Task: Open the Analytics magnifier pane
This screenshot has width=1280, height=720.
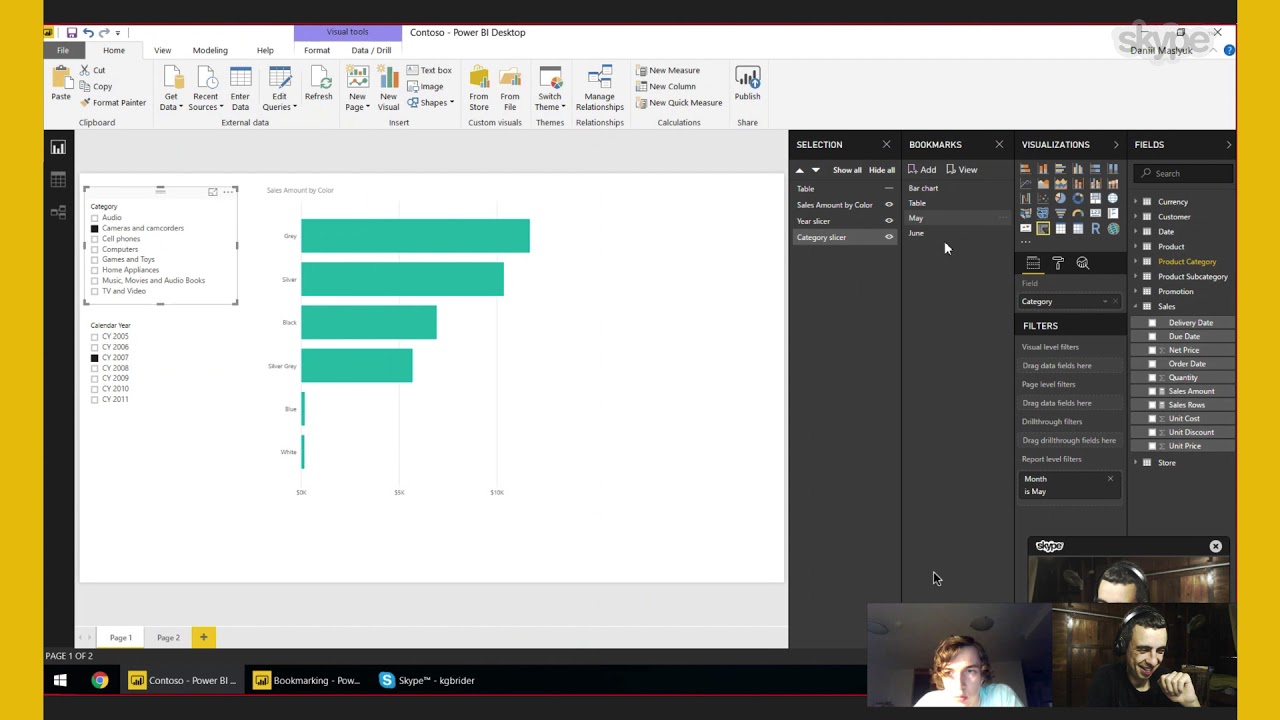Action: pyautogui.click(x=1083, y=263)
